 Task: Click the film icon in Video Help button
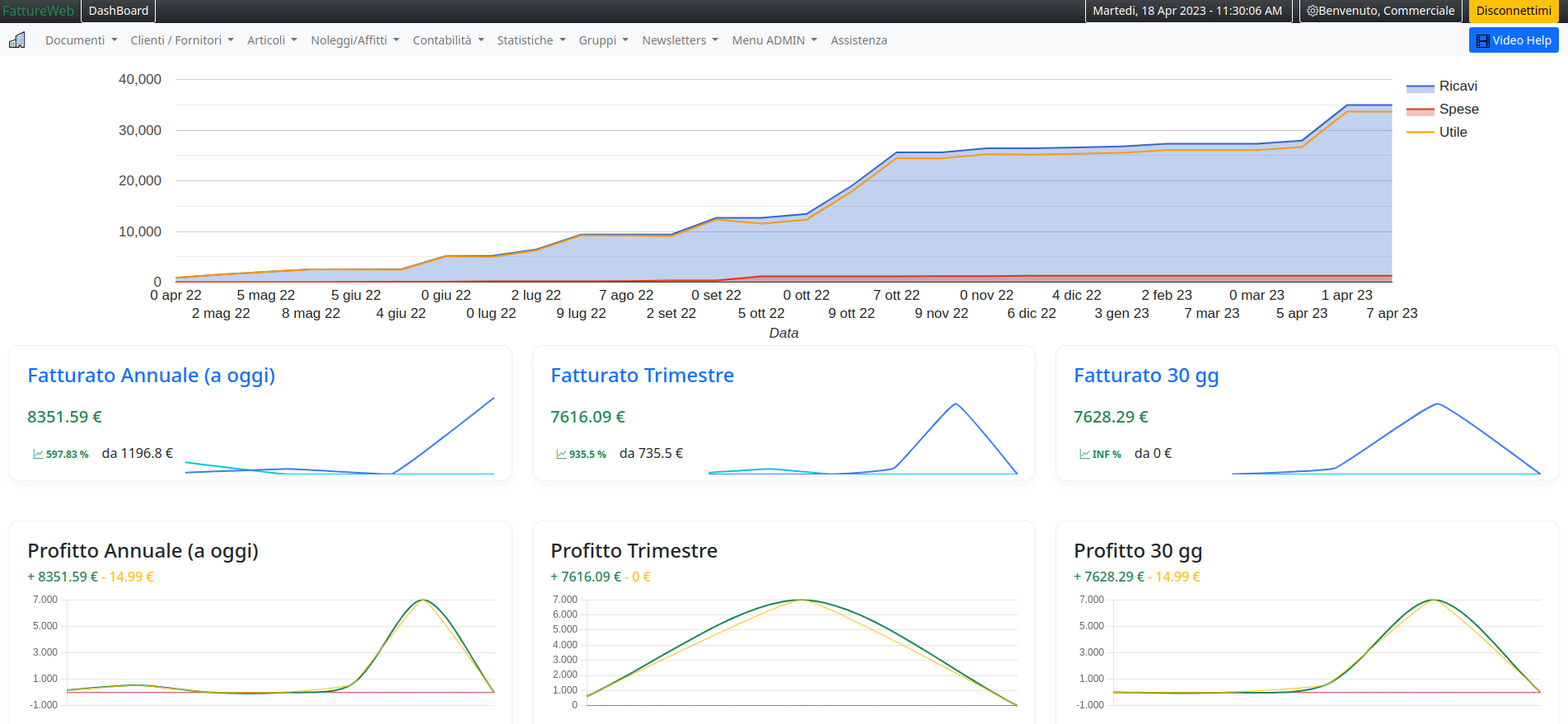[1482, 41]
